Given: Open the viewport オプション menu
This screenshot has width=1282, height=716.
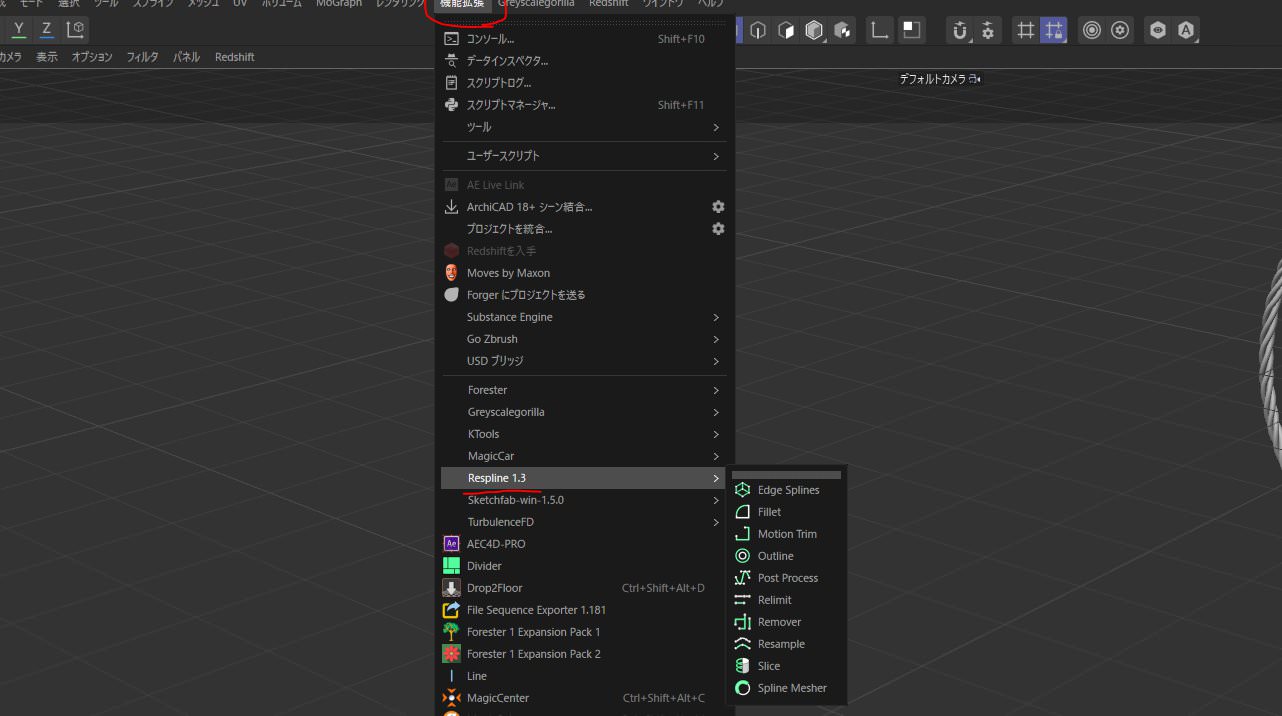Looking at the screenshot, I should pyautogui.click(x=92, y=57).
